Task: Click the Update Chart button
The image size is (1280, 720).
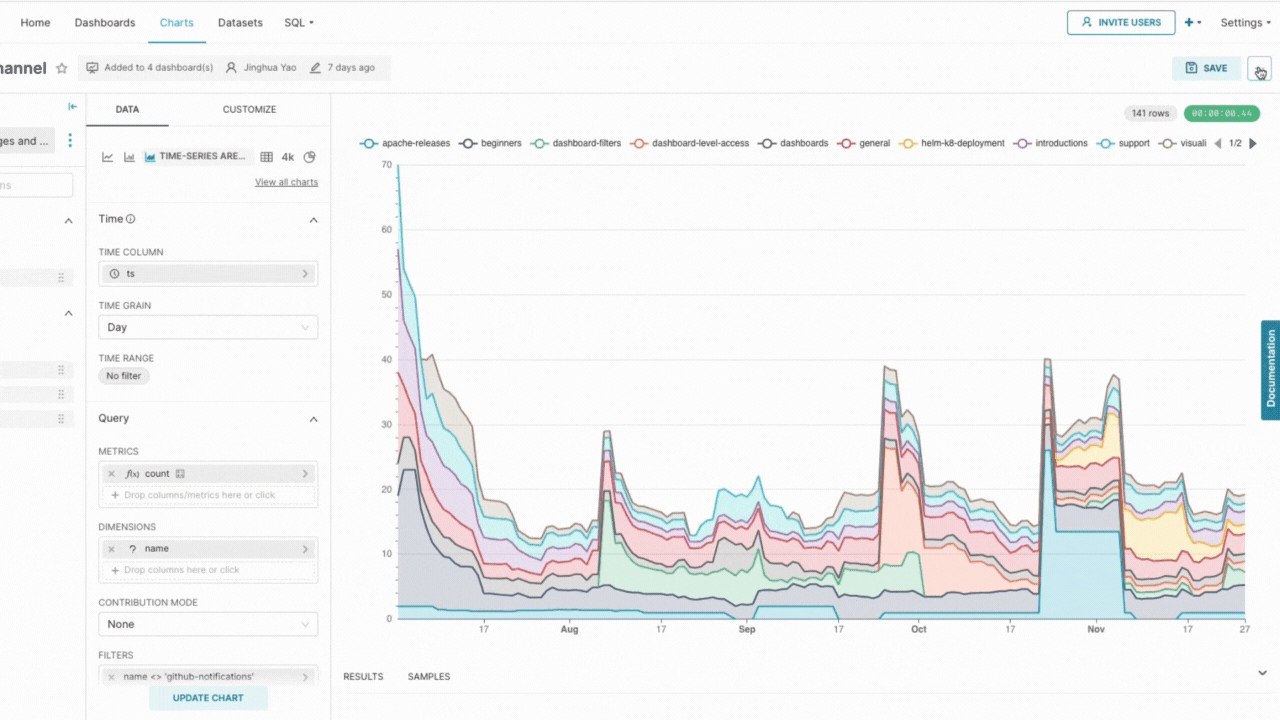Action: point(208,698)
